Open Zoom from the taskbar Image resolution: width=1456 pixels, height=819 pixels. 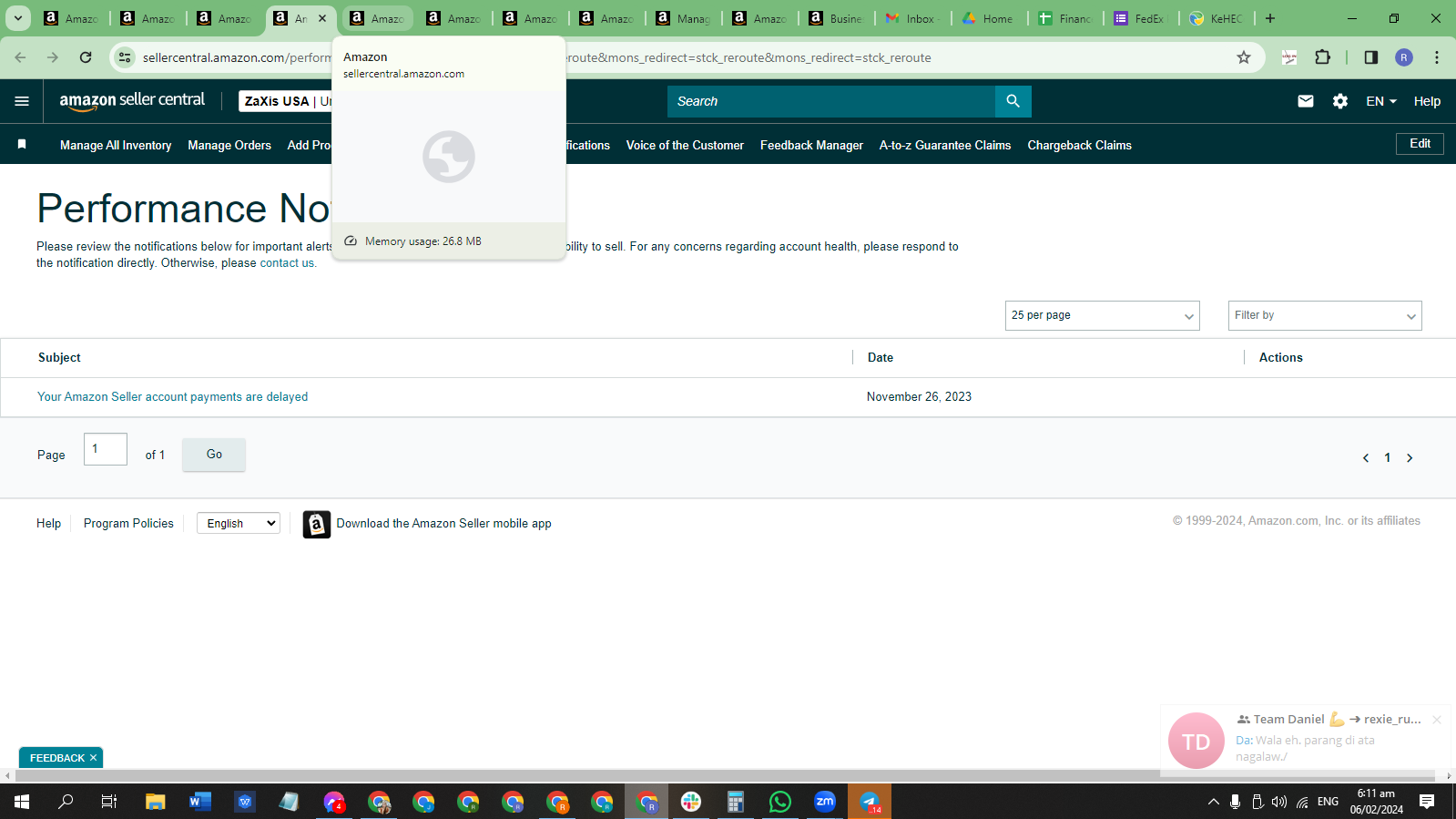tap(825, 802)
